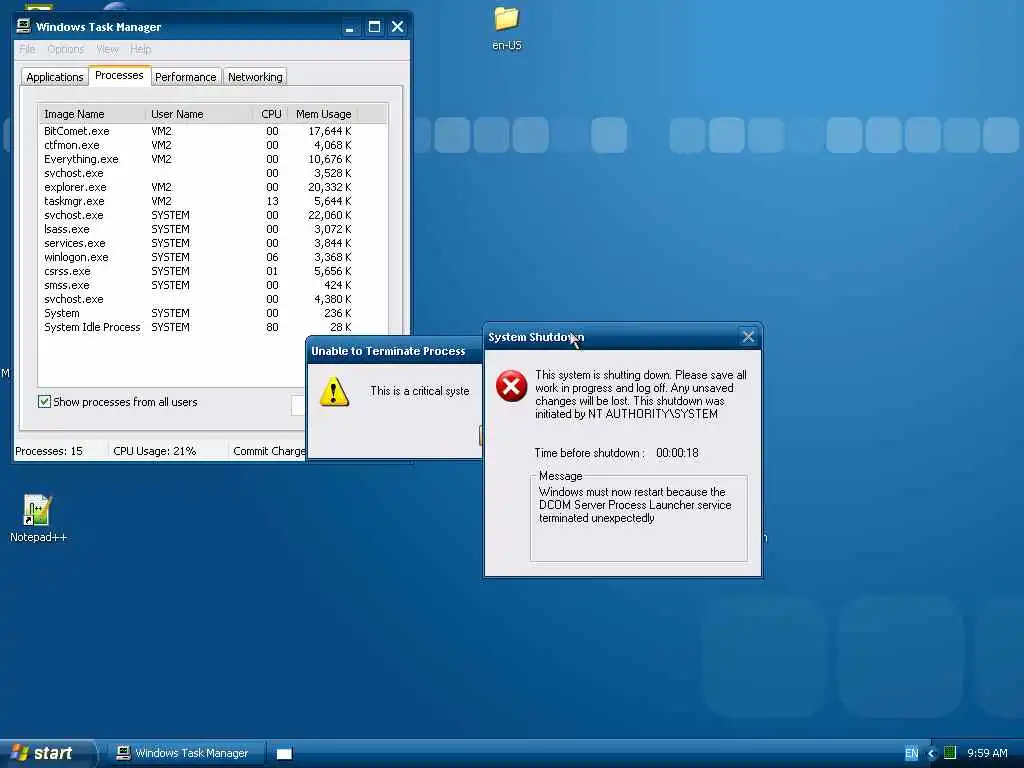Click the Task Manager title bar icon
The image size is (1024, 768).
24,26
